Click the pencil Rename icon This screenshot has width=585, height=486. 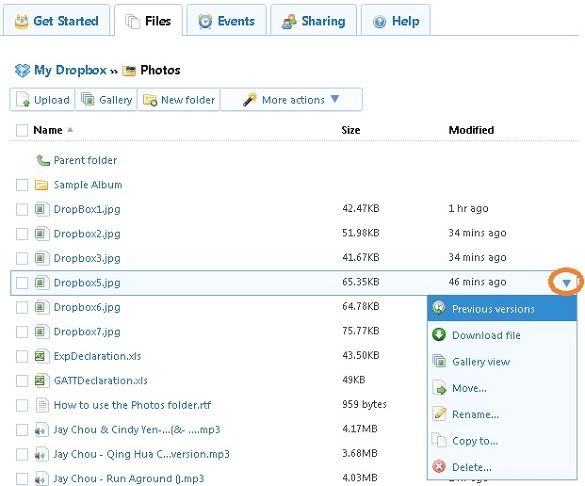439,414
